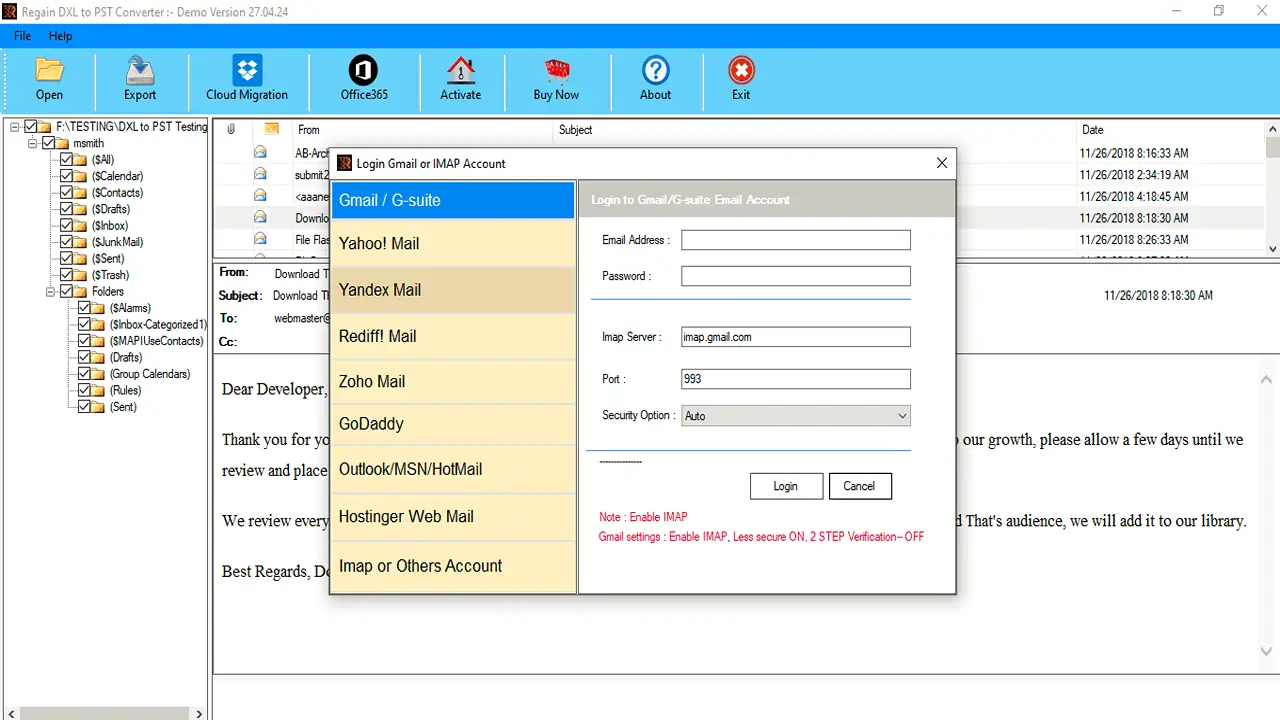This screenshot has width=1280, height=720.
Task: Toggle the ($Calendar) checkbox
Action: 66,176
